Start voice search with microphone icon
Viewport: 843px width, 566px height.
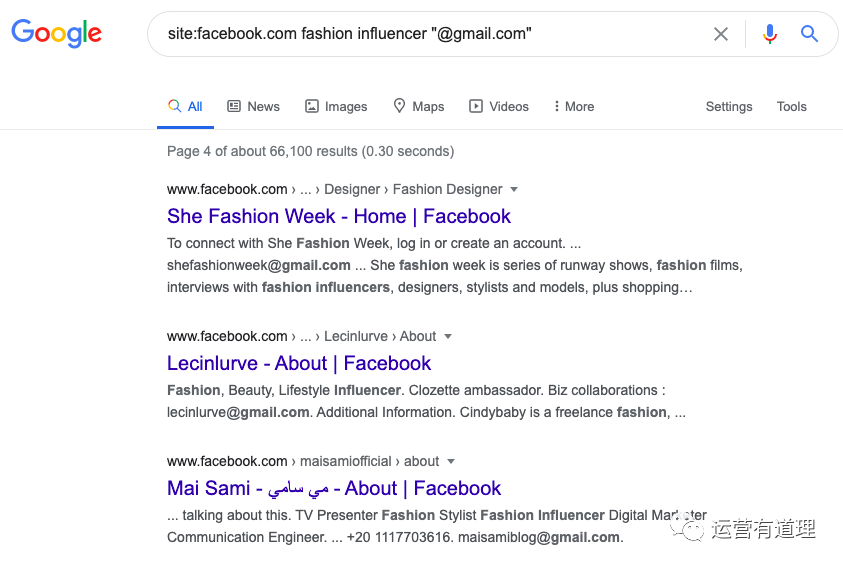pyautogui.click(x=769, y=34)
